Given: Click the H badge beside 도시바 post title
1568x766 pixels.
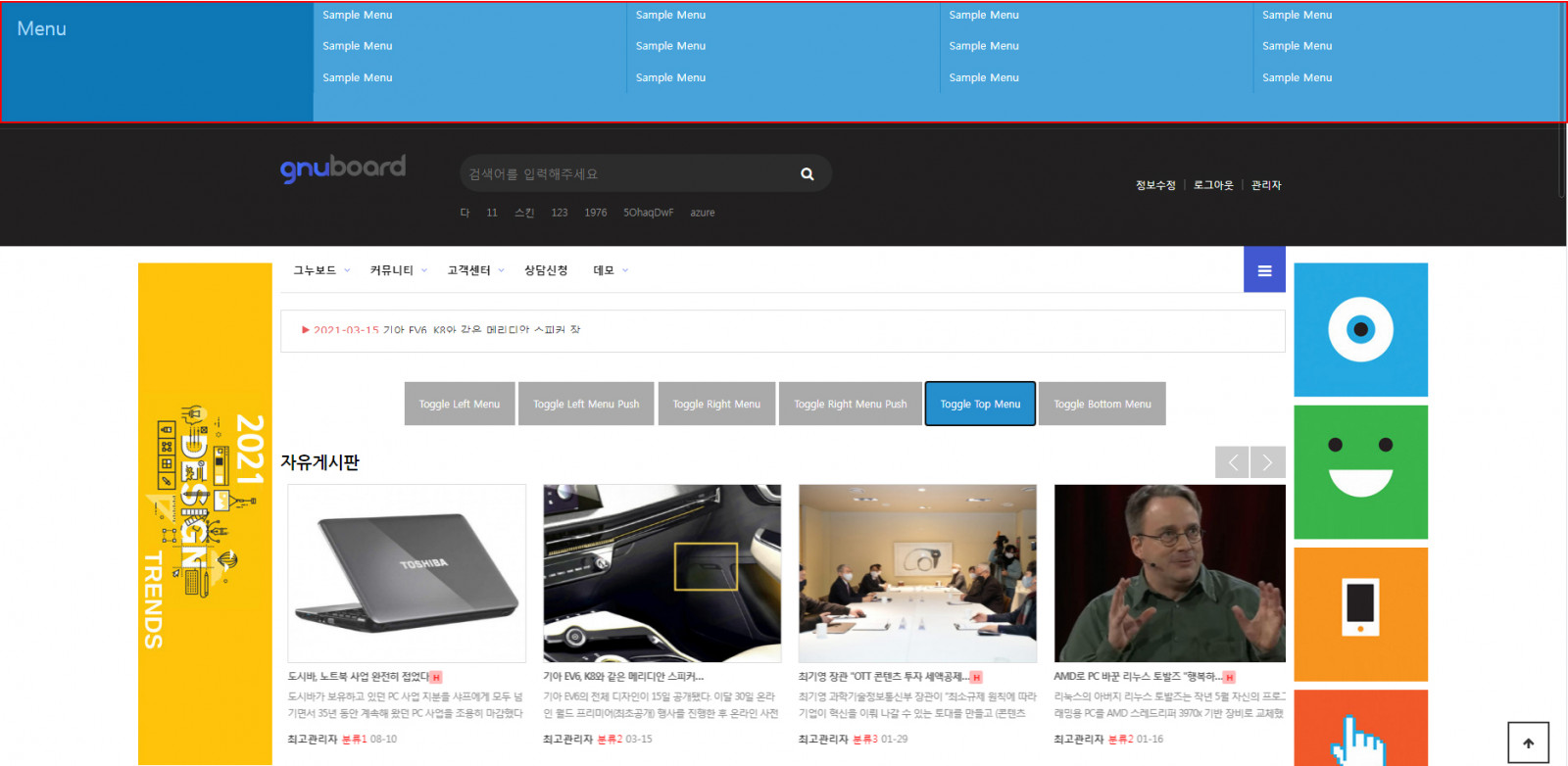Looking at the screenshot, I should pos(436,677).
